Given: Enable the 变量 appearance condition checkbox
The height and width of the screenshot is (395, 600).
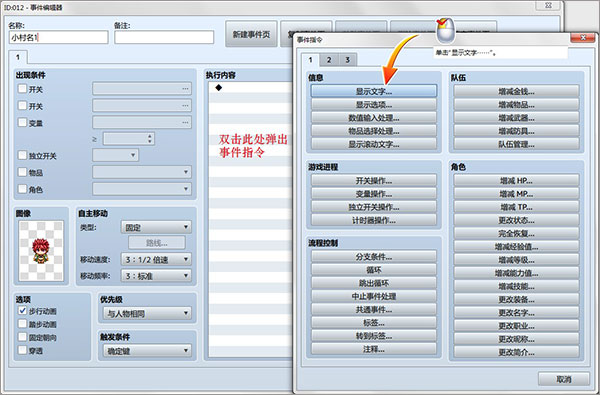Looking at the screenshot, I should tap(23, 122).
